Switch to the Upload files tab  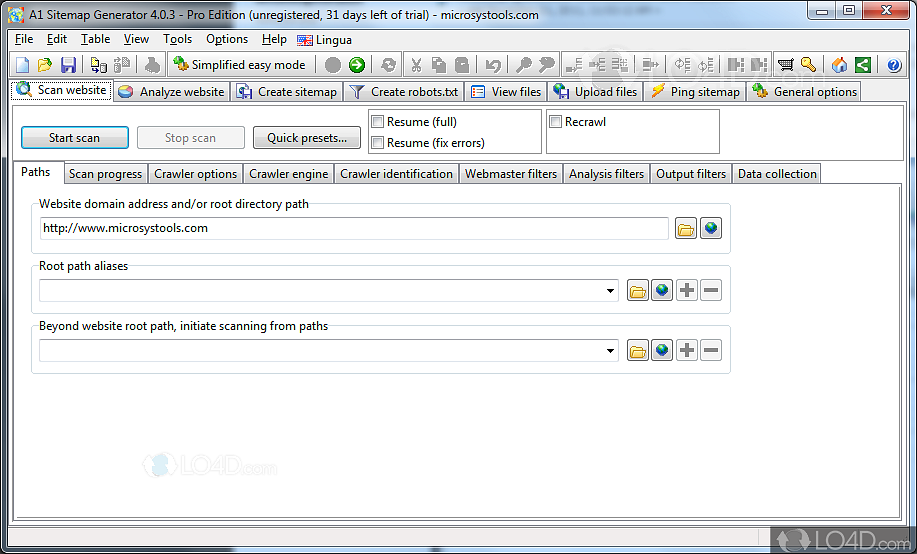tap(595, 92)
